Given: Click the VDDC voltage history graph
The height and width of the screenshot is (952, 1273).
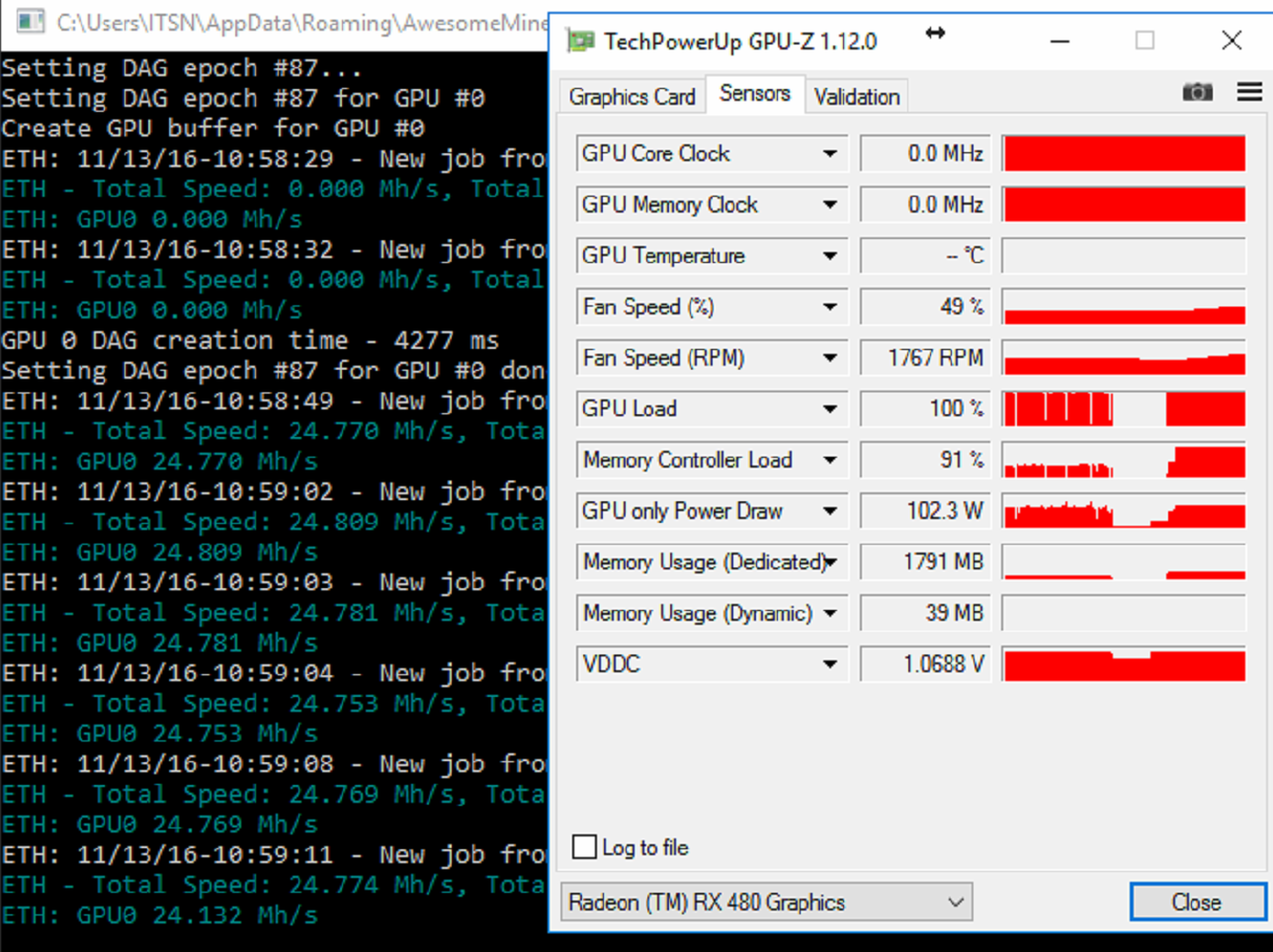Looking at the screenshot, I should (1124, 664).
